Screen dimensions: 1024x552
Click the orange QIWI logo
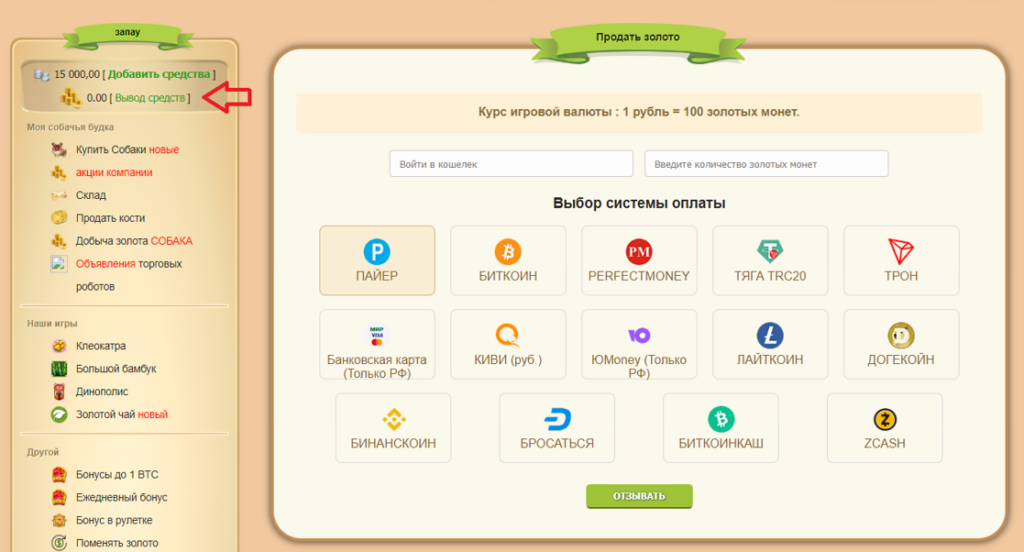[x=508, y=335]
